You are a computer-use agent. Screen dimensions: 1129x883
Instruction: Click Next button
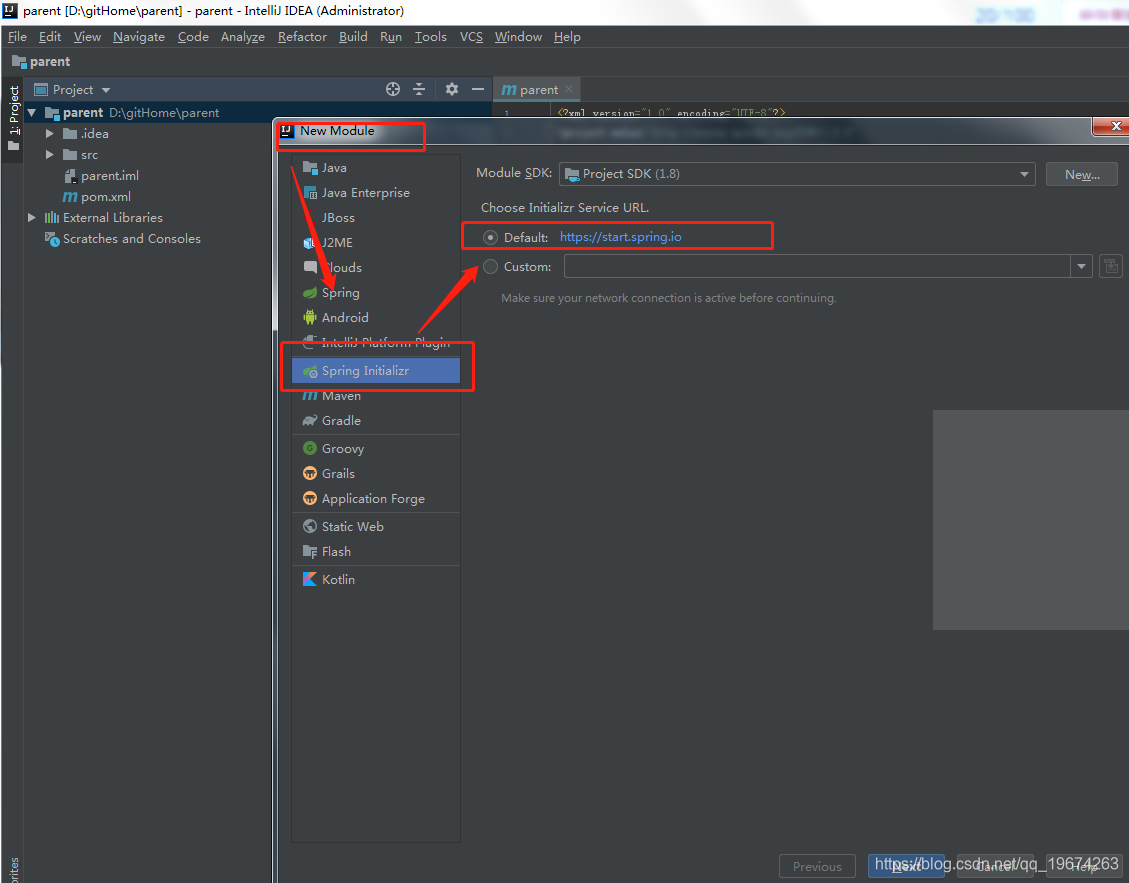[907, 866]
